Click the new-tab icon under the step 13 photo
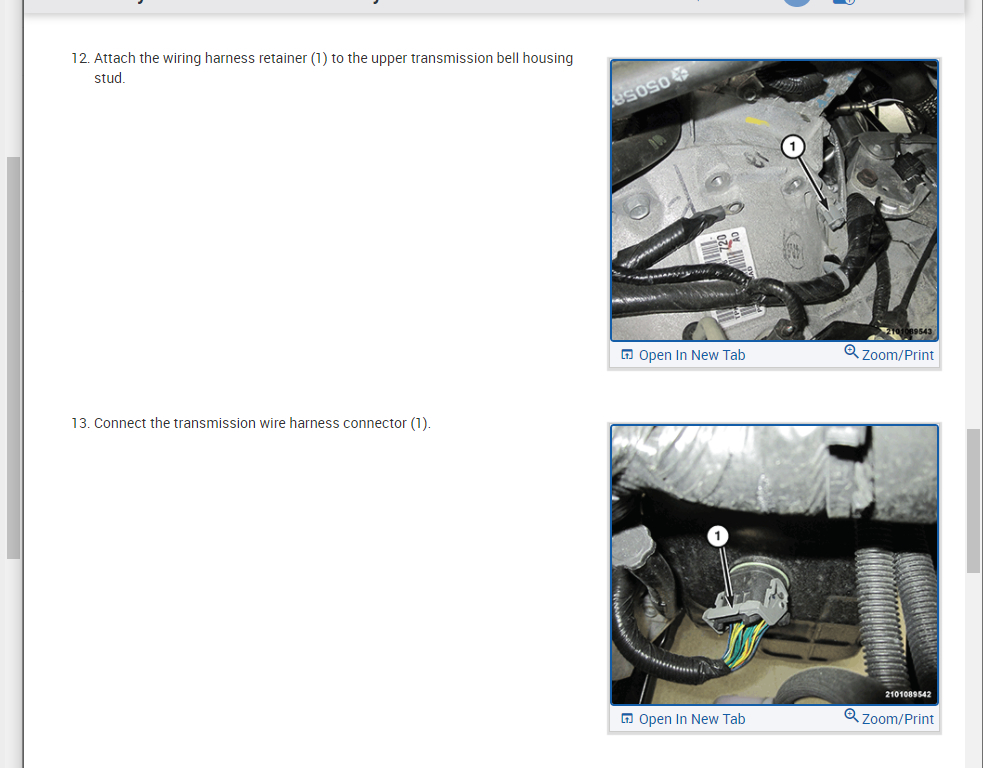983x768 pixels. click(x=627, y=719)
